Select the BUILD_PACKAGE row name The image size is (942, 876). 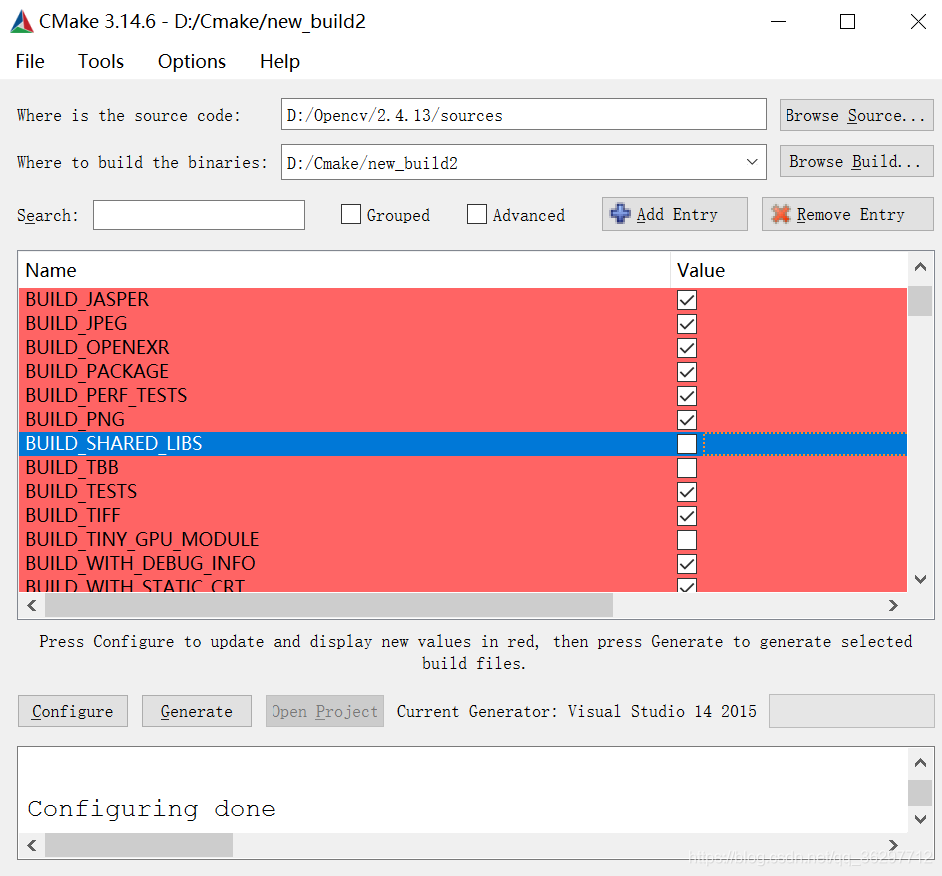[97, 371]
